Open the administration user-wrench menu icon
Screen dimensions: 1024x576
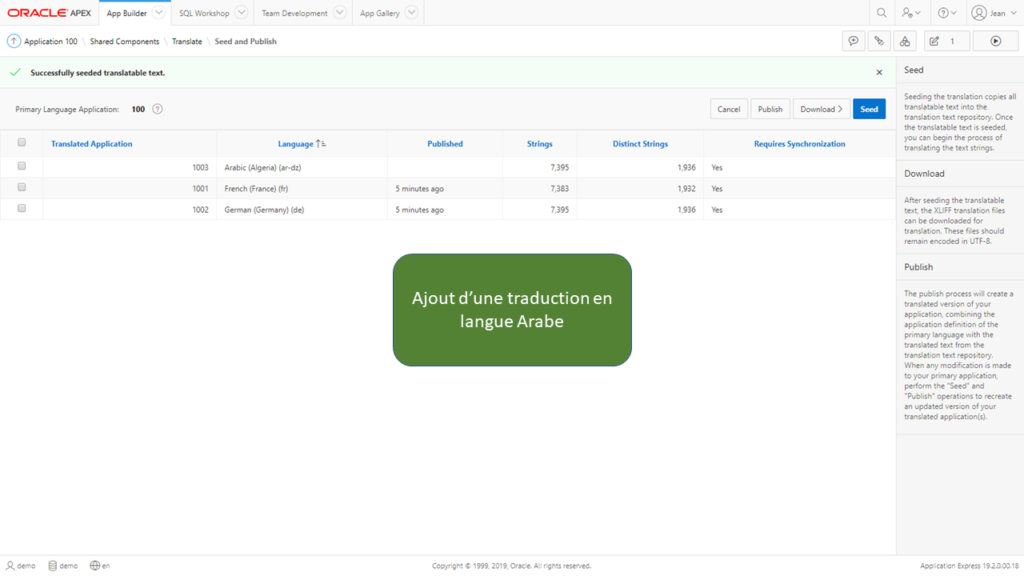click(x=911, y=13)
